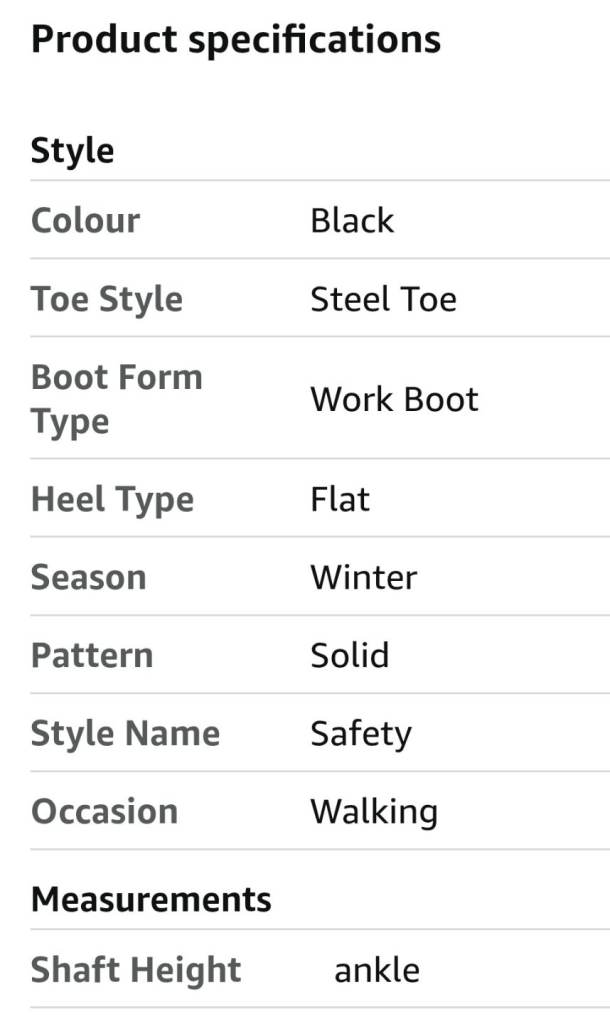Screen dimensions: 610x1024
Task: Click the Colour attribute label
Action: coord(86,220)
